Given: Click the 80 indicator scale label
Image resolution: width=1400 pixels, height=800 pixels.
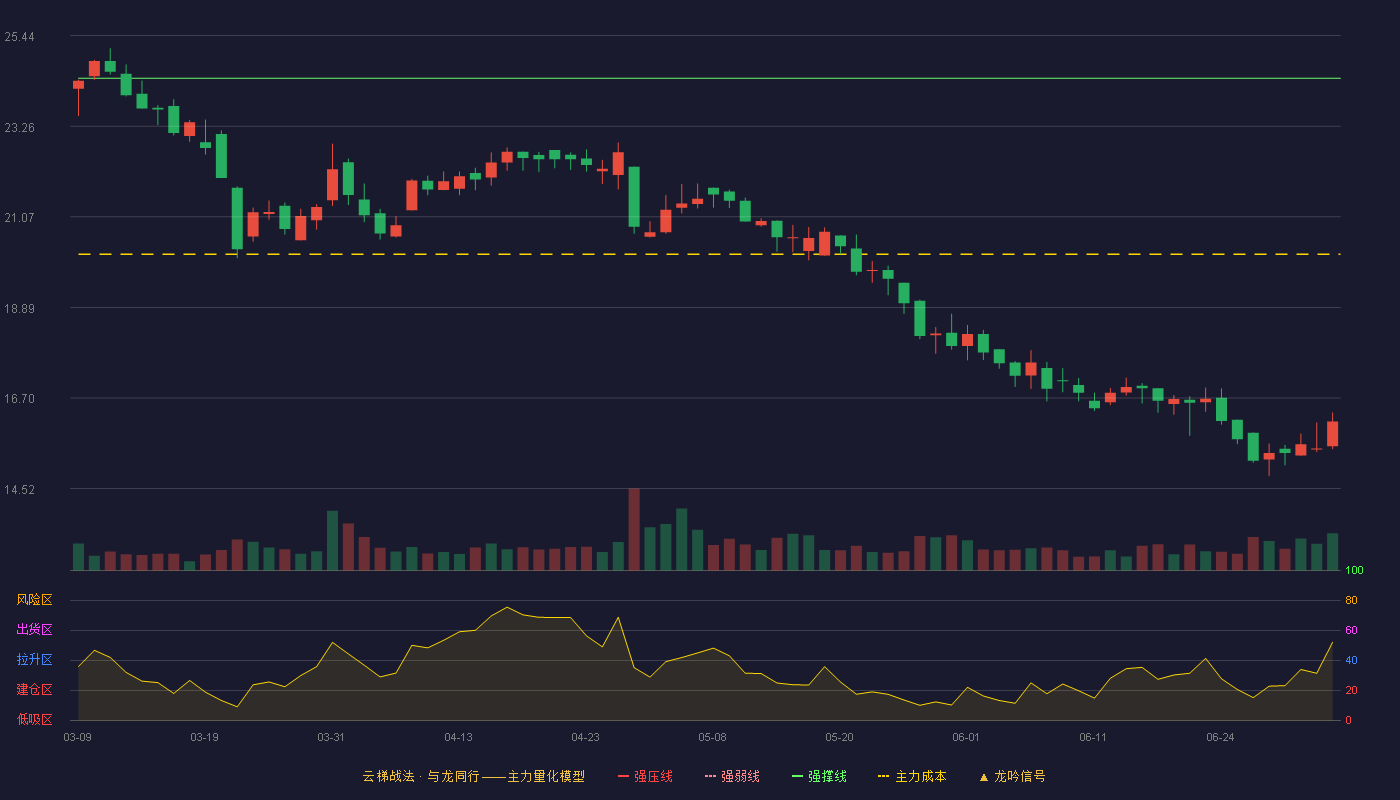Looking at the screenshot, I should 1351,600.
